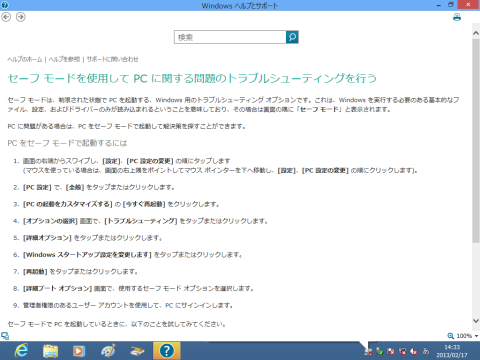Open Paint from the taskbar

[108, 351]
